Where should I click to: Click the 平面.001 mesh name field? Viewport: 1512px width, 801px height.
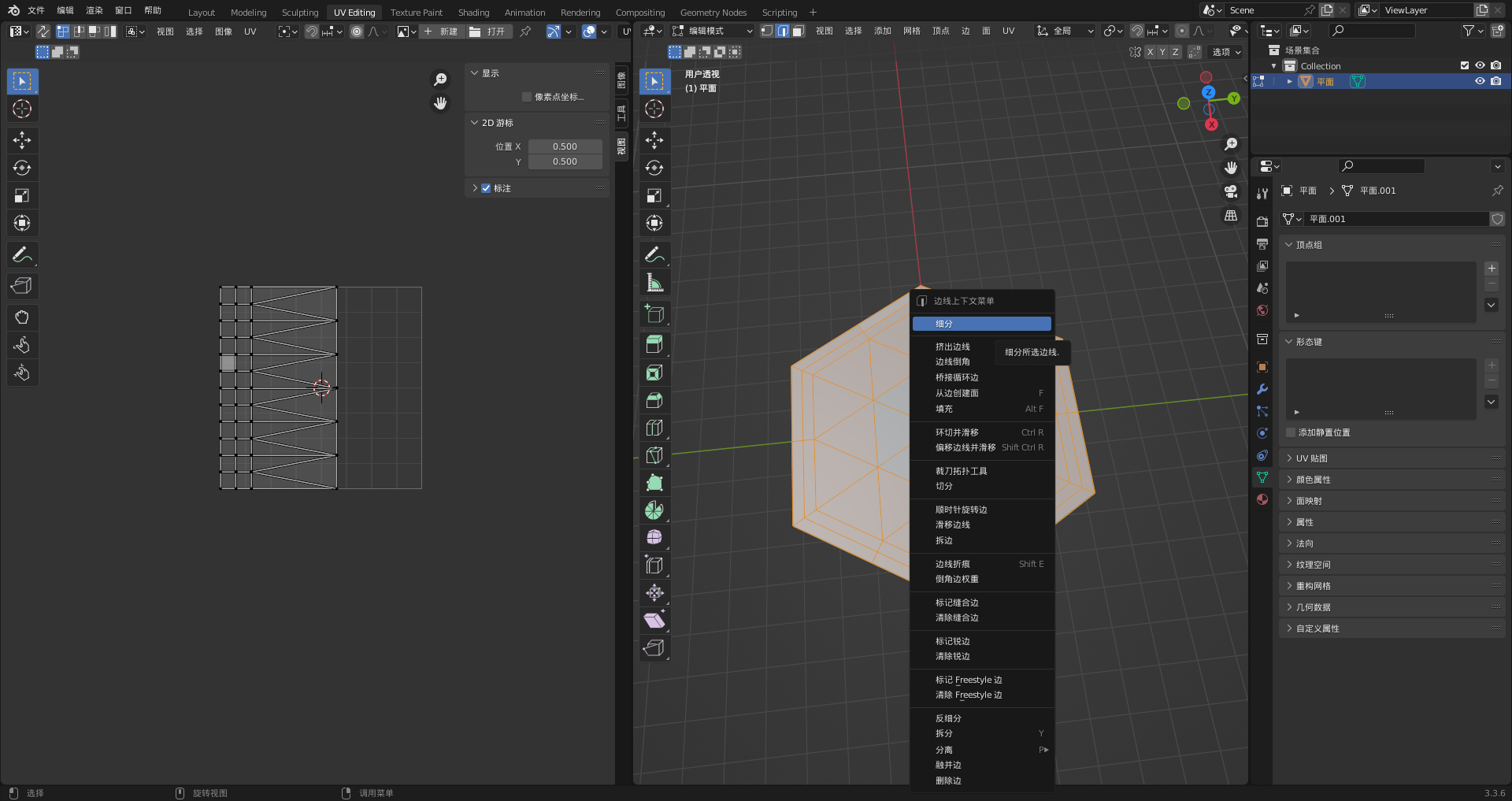coord(1395,219)
